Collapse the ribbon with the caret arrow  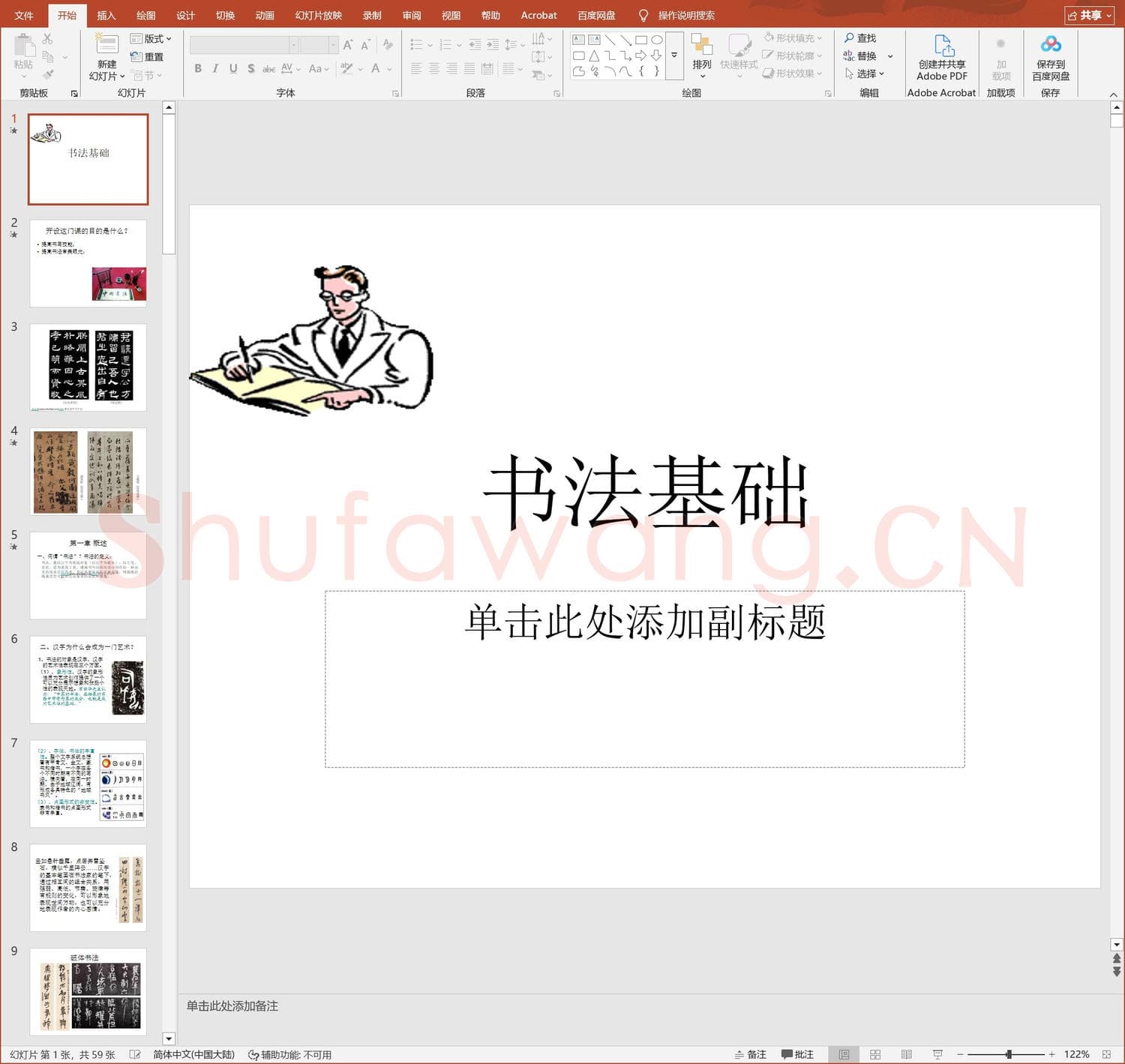[x=1114, y=94]
